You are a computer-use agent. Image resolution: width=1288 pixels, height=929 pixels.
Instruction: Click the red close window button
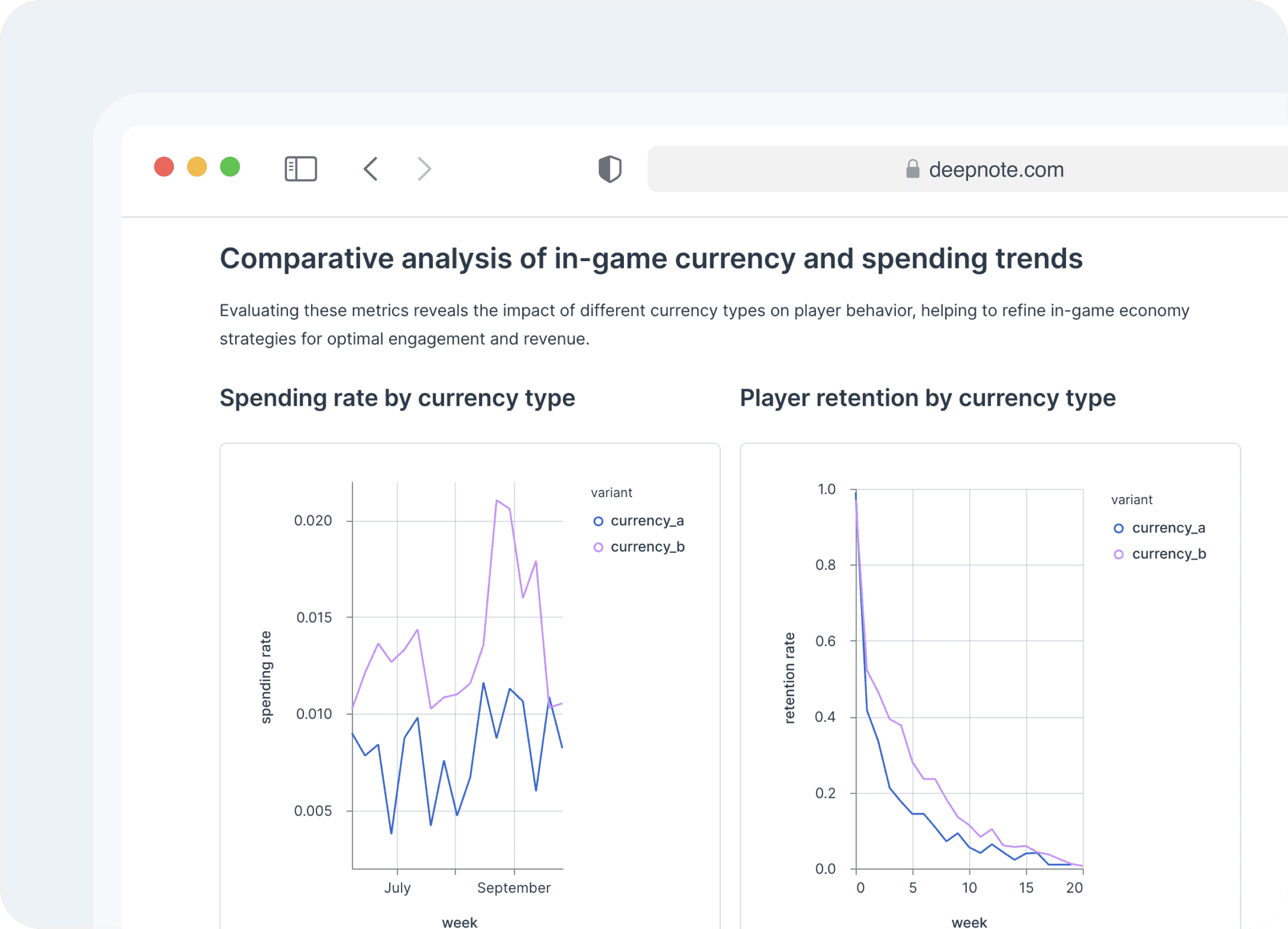click(x=164, y=167)
